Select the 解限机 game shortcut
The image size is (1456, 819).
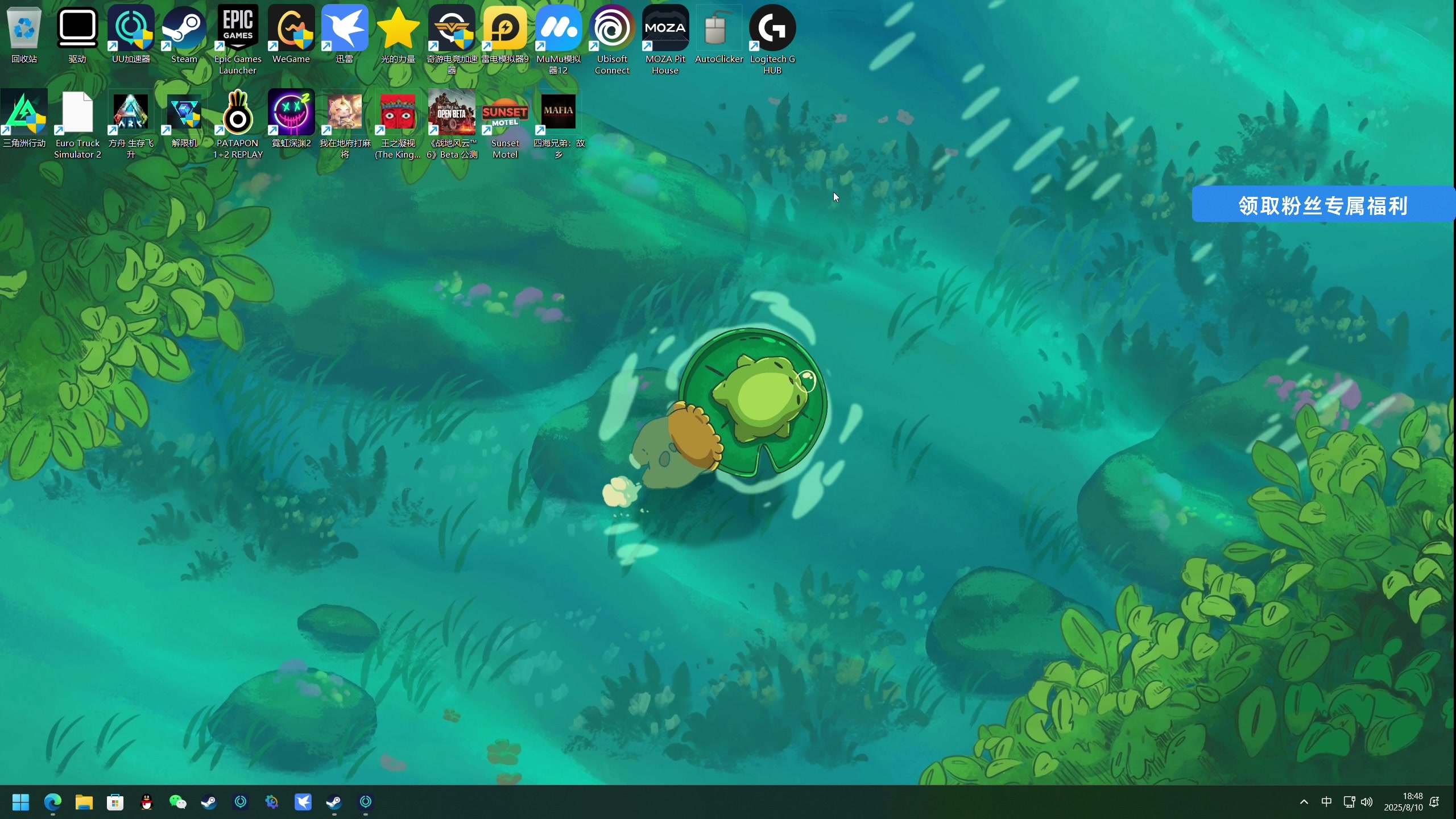(184, 119)
